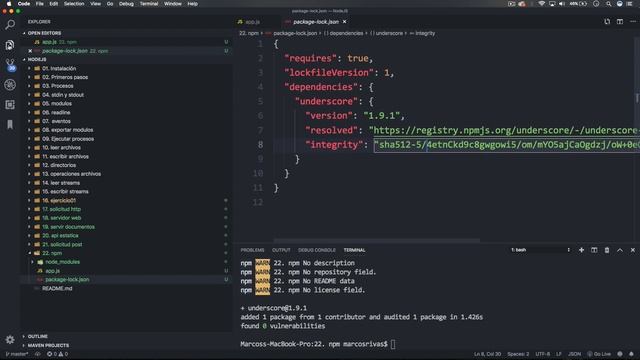Open the feedback smiley in the status bar
The width and height of the screenshot is (640, 360).
pyautogui.click(x=620, y=354)
